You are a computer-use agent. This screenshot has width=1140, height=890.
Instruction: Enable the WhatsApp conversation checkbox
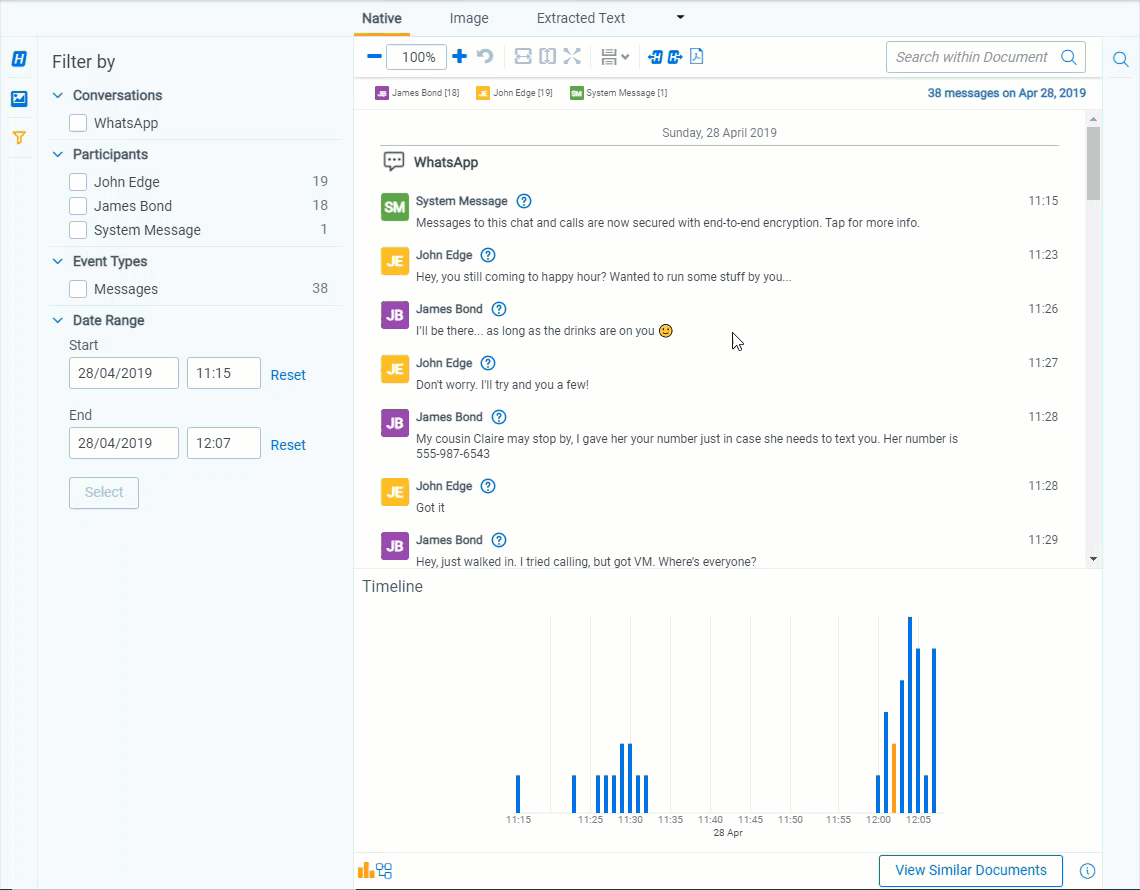(x=78, y=123)
